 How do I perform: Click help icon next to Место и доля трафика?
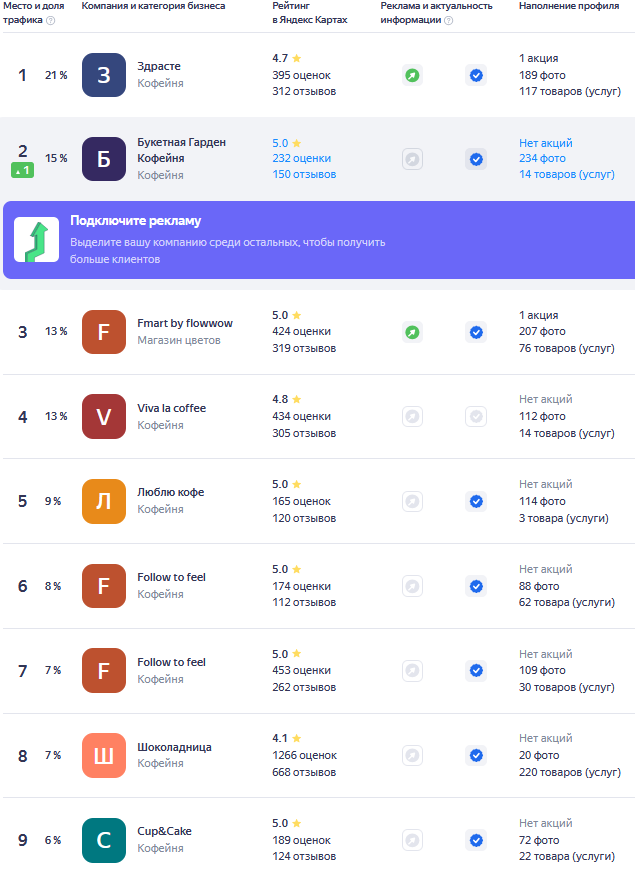[x=50, y=21]
